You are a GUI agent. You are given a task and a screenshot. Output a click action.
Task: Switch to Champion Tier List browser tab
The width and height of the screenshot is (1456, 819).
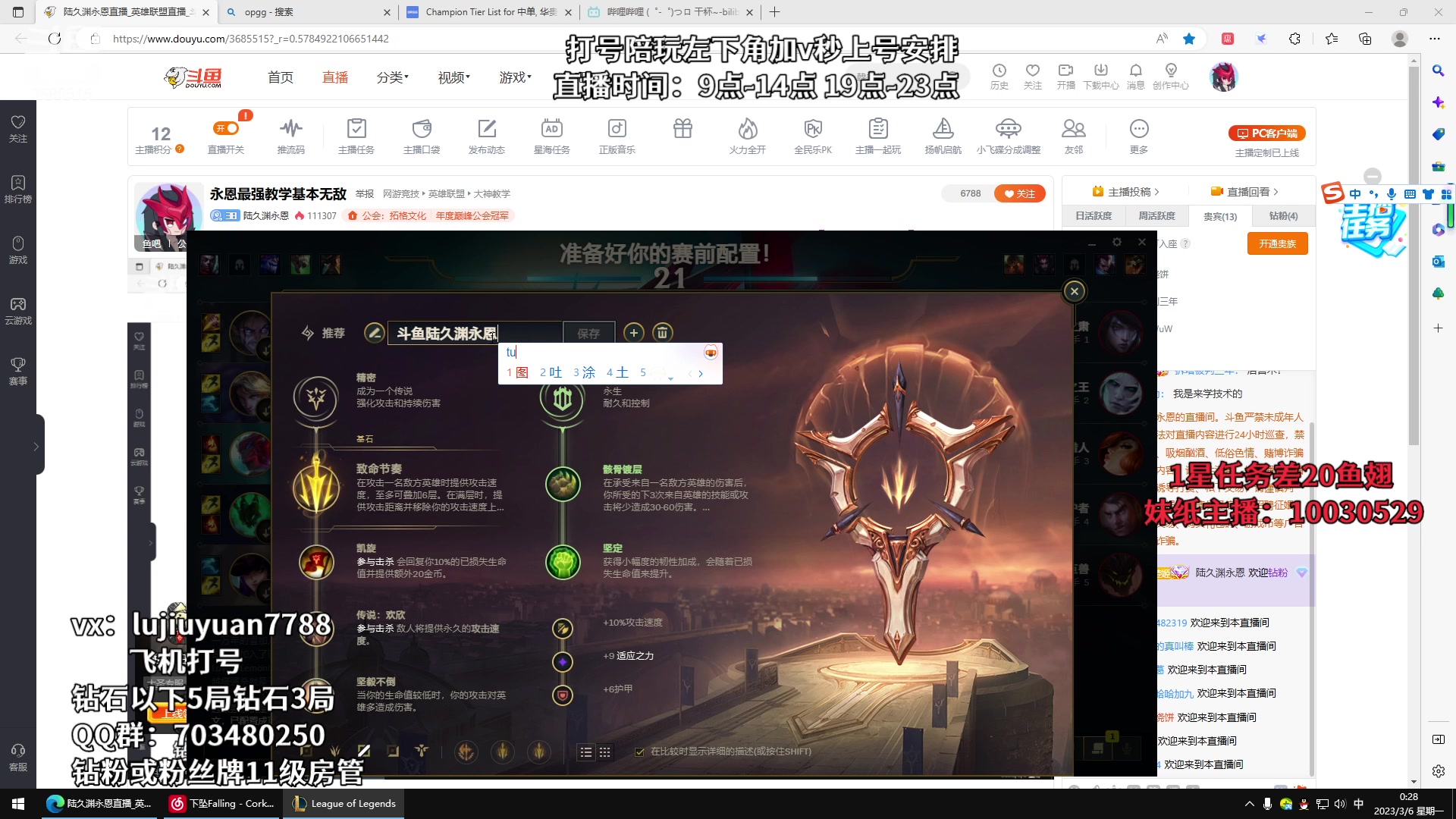[491, 12]
